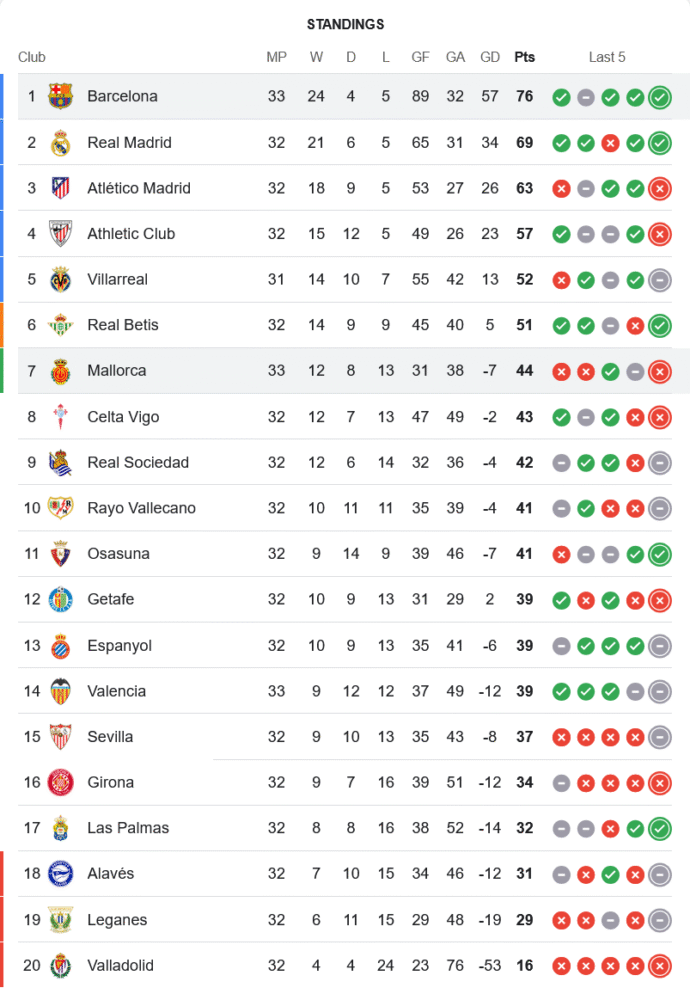
Task: Click the Last 5 column header
Action: pos(607,57)
